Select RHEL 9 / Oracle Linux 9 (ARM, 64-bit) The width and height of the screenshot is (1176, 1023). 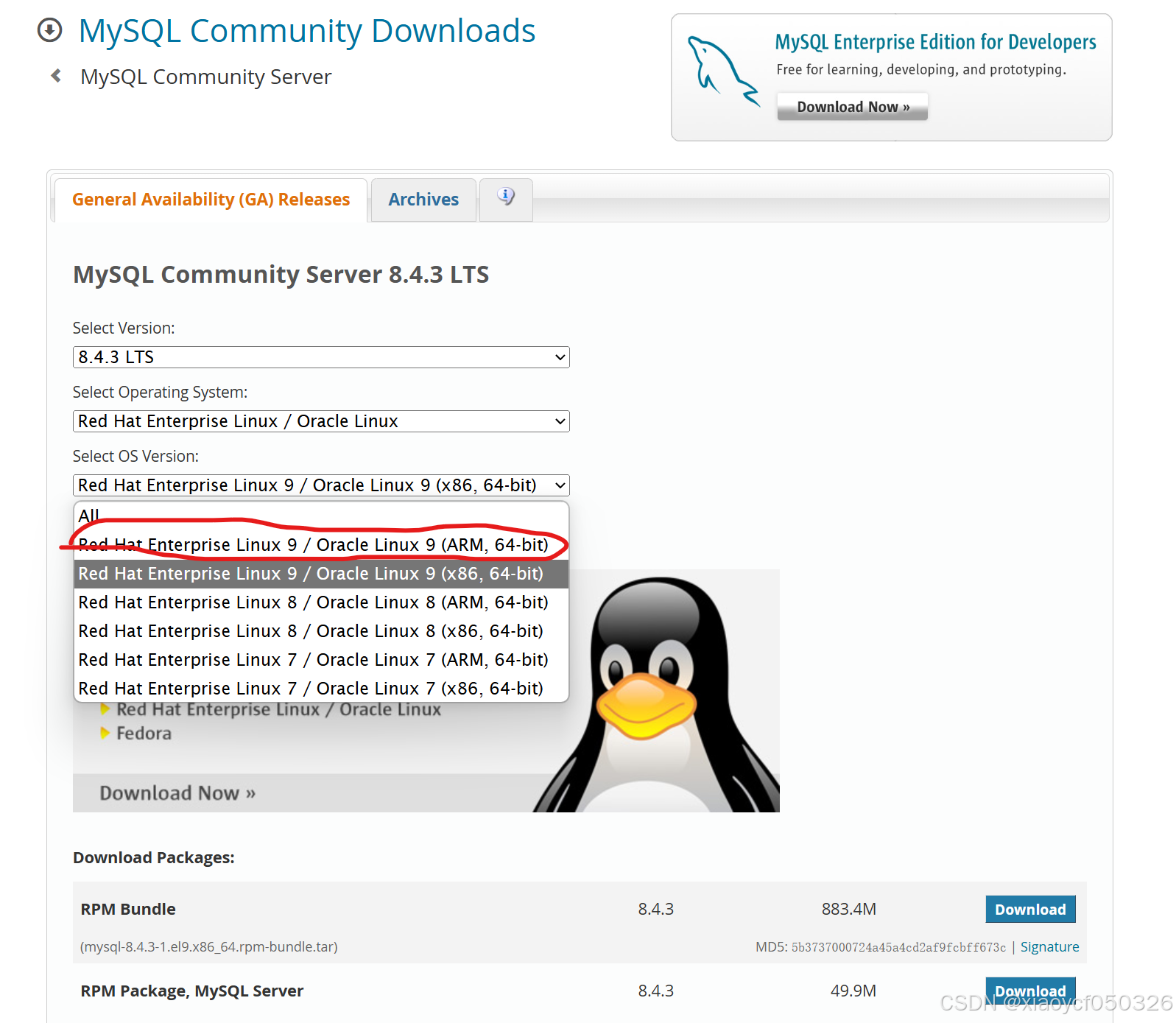point(321,545)
